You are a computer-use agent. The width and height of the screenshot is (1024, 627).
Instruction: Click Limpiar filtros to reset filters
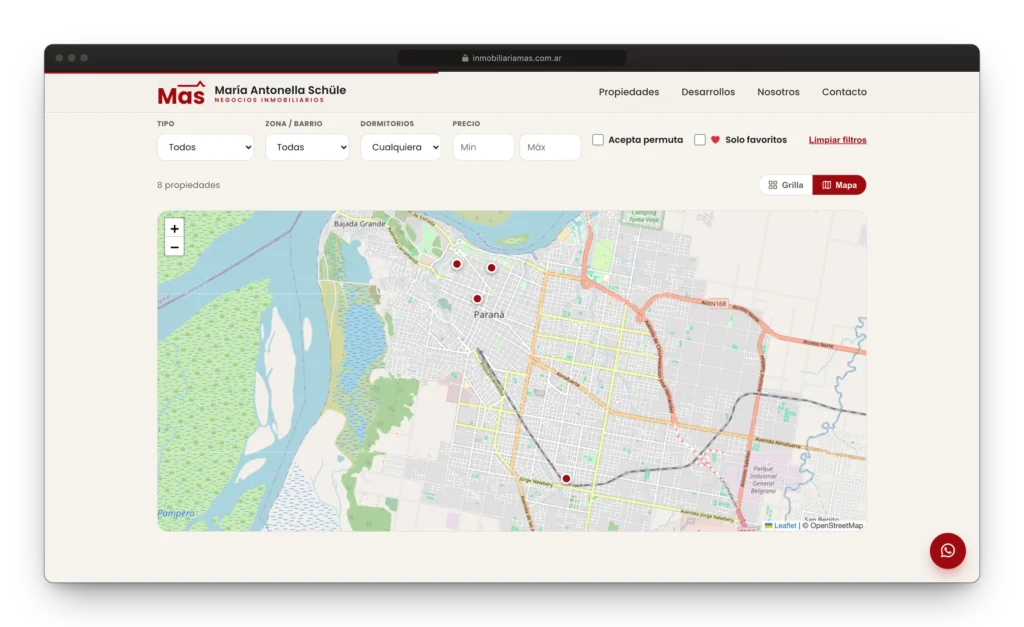(838, 140)
